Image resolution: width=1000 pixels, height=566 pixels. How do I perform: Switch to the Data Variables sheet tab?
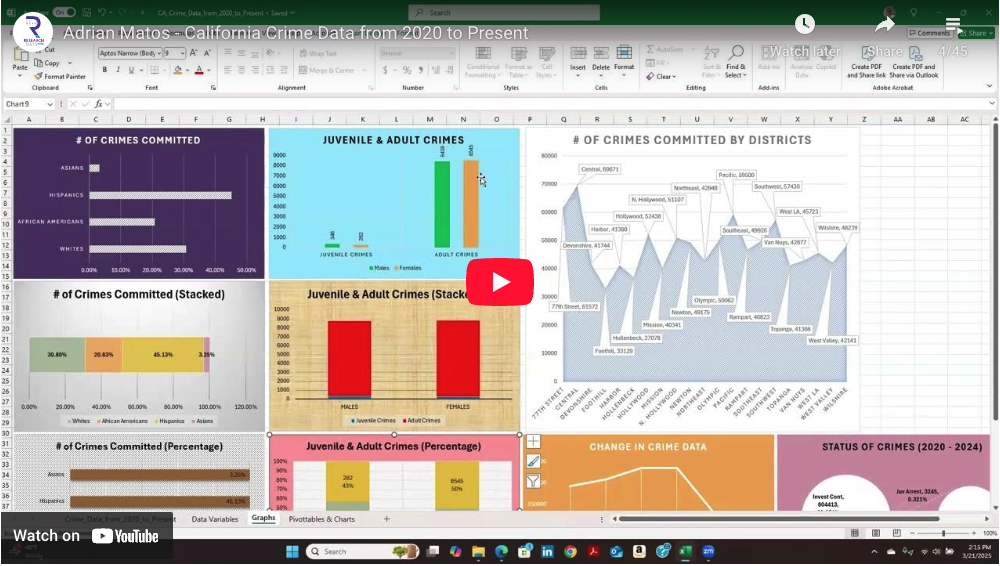pyautogui.click(x=215, y=519)
